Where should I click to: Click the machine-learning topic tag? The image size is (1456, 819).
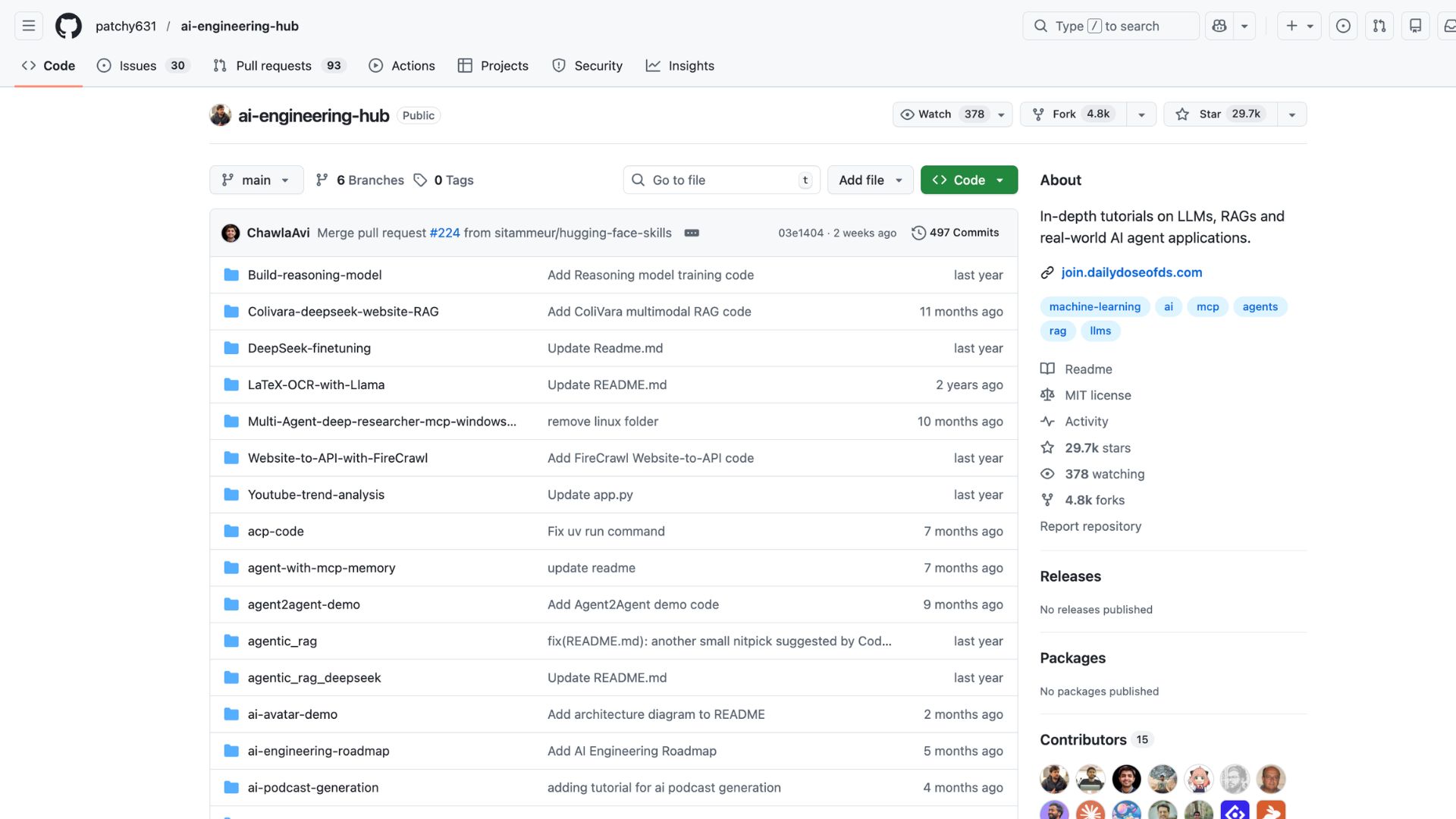[x=1094, y=306]
